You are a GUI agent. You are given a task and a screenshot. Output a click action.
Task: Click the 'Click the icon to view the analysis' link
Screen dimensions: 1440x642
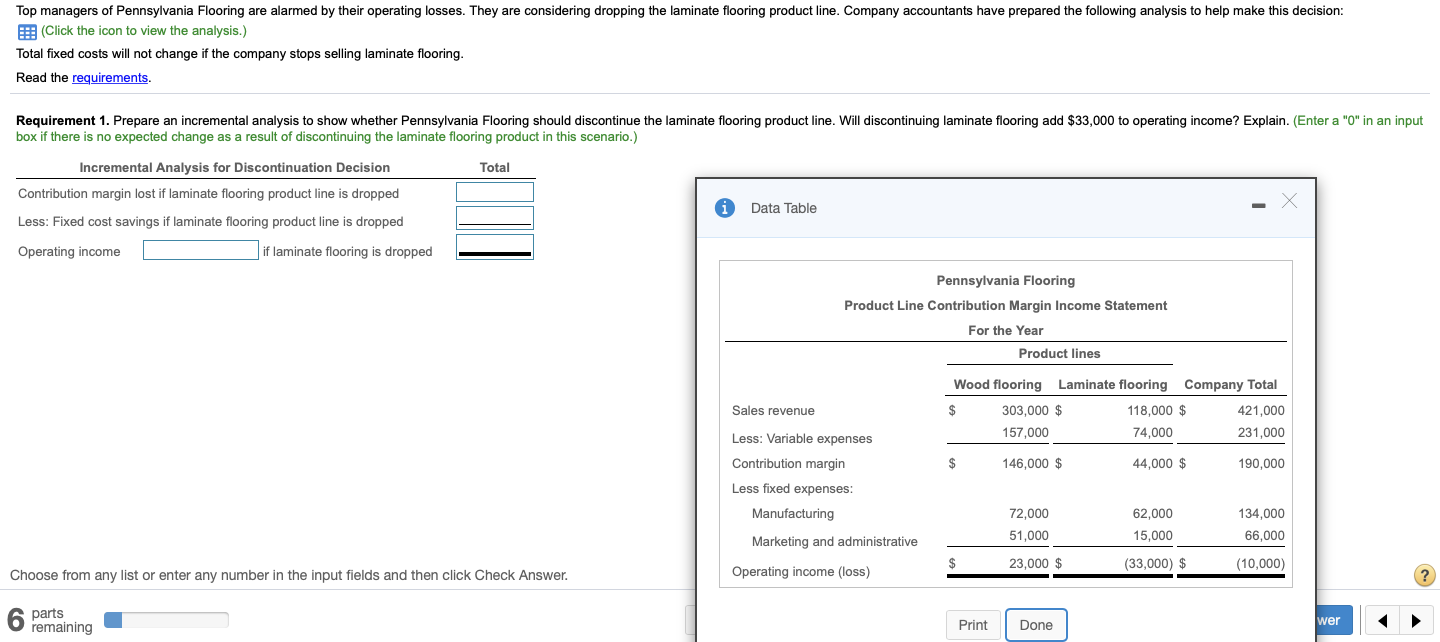pyautogui.click(x=144, y=30)
